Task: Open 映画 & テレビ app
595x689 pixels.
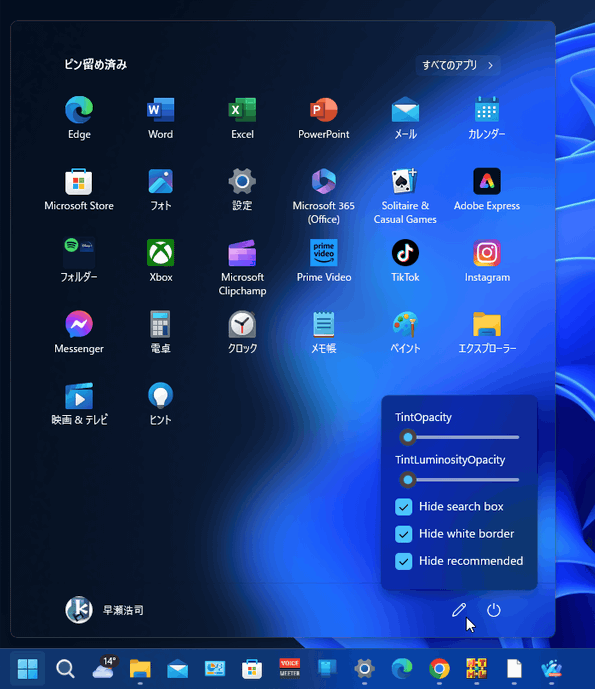Action: coord(79,403)
